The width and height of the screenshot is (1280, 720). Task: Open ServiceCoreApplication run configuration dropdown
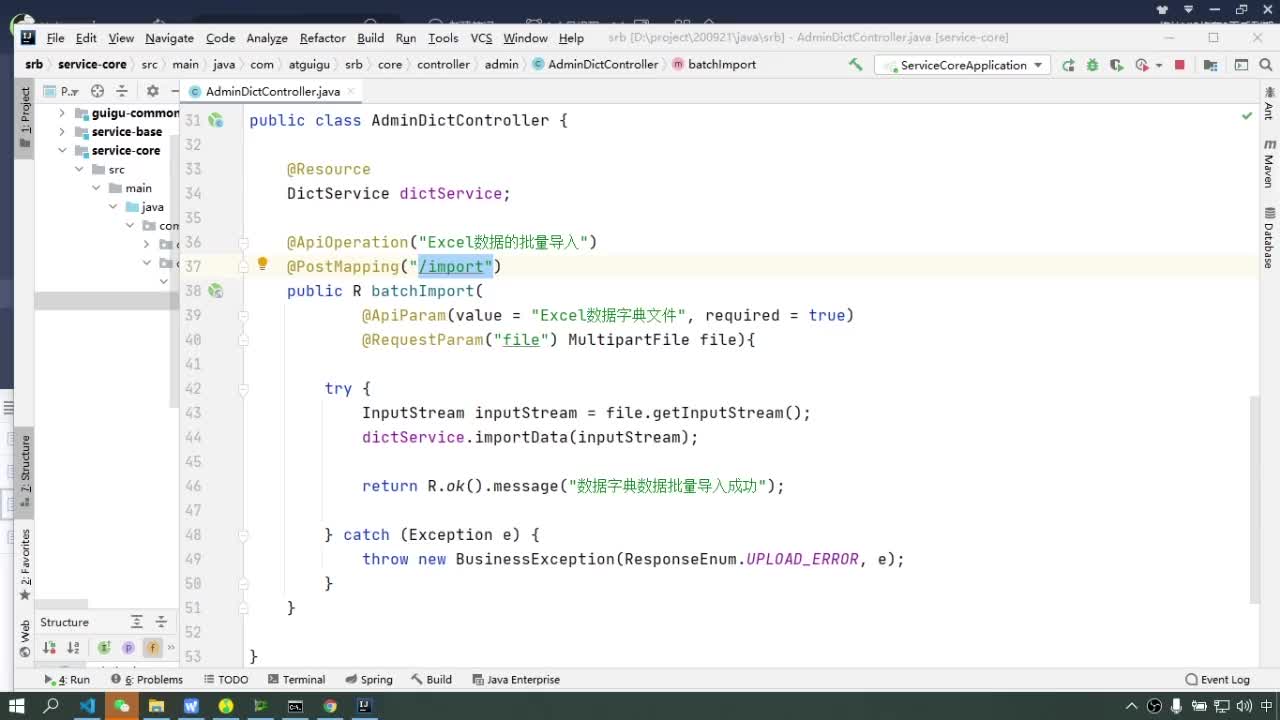point(962,65)
